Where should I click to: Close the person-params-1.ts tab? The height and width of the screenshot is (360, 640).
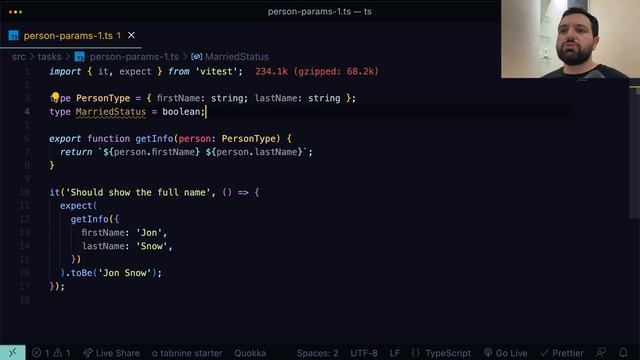coord(131,36)
